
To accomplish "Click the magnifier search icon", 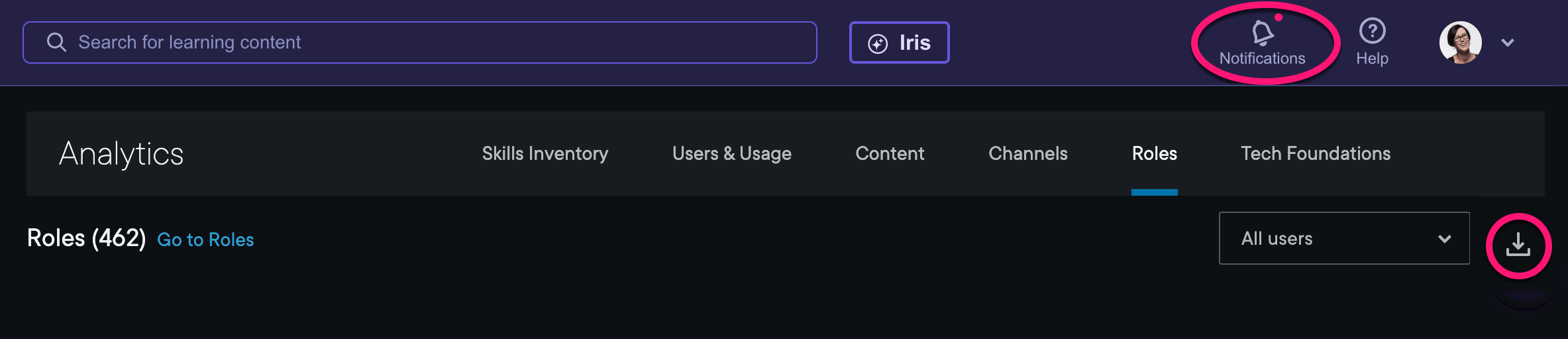I will [x=56, y=42].
